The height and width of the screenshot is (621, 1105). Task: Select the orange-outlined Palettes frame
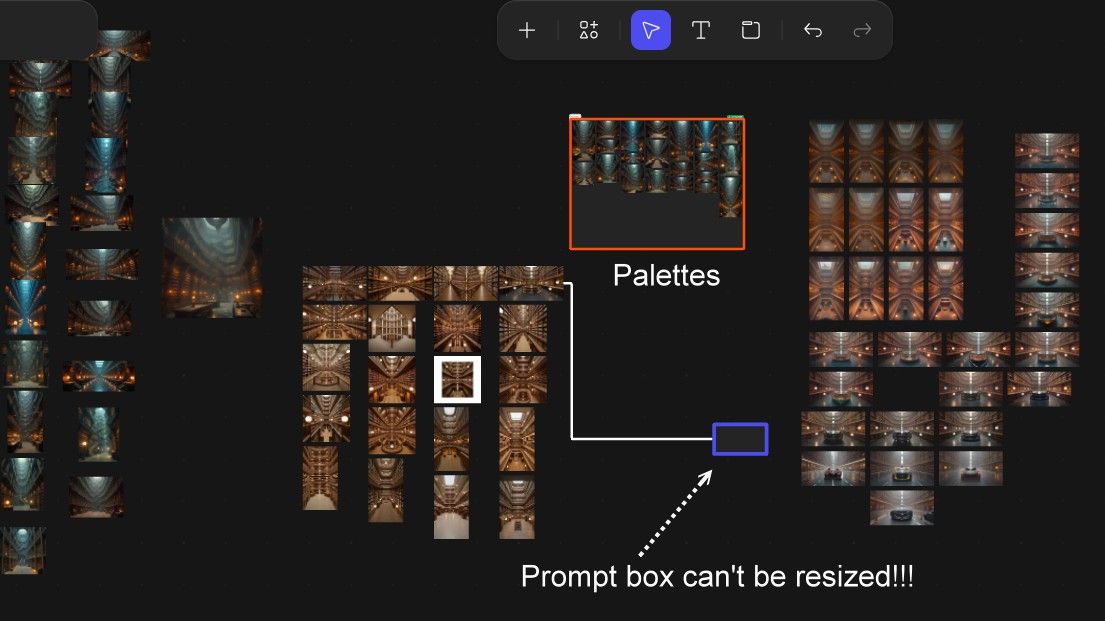coord(657,220)
